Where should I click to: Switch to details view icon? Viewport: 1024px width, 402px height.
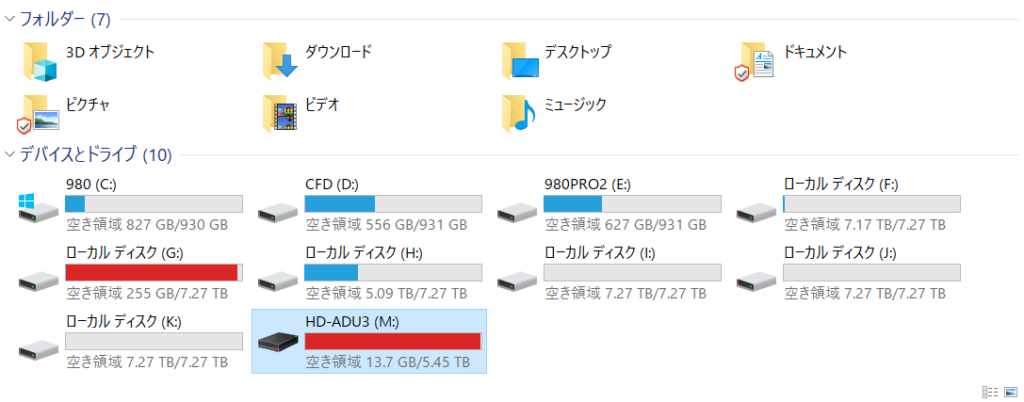click(990, 392)
